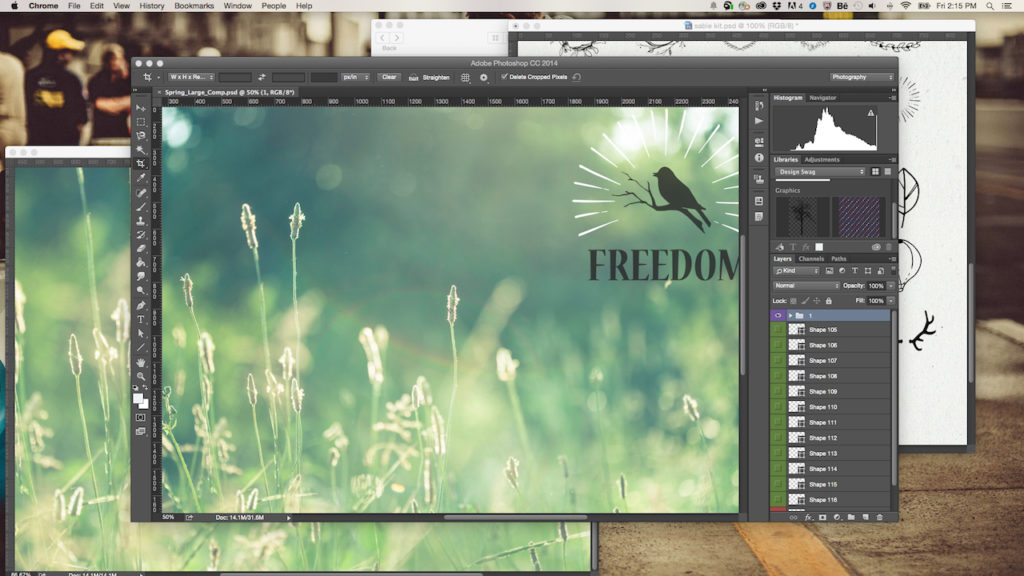The image size is (1024, 576).
Task: Enable the Delete Cropped Pixels checkbox
Action: 503,76
